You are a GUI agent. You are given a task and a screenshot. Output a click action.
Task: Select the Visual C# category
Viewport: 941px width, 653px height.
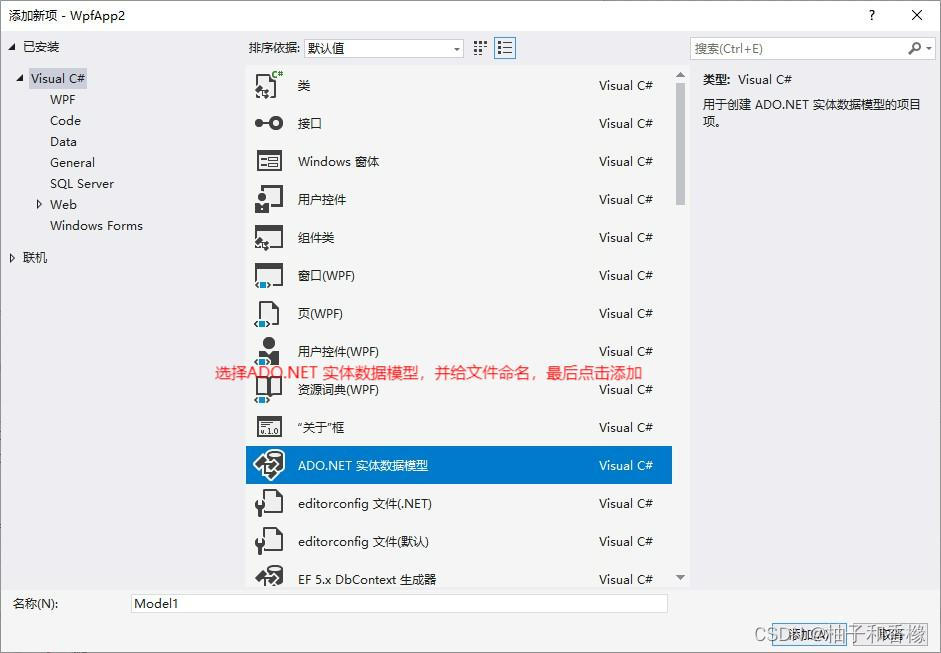58,79
